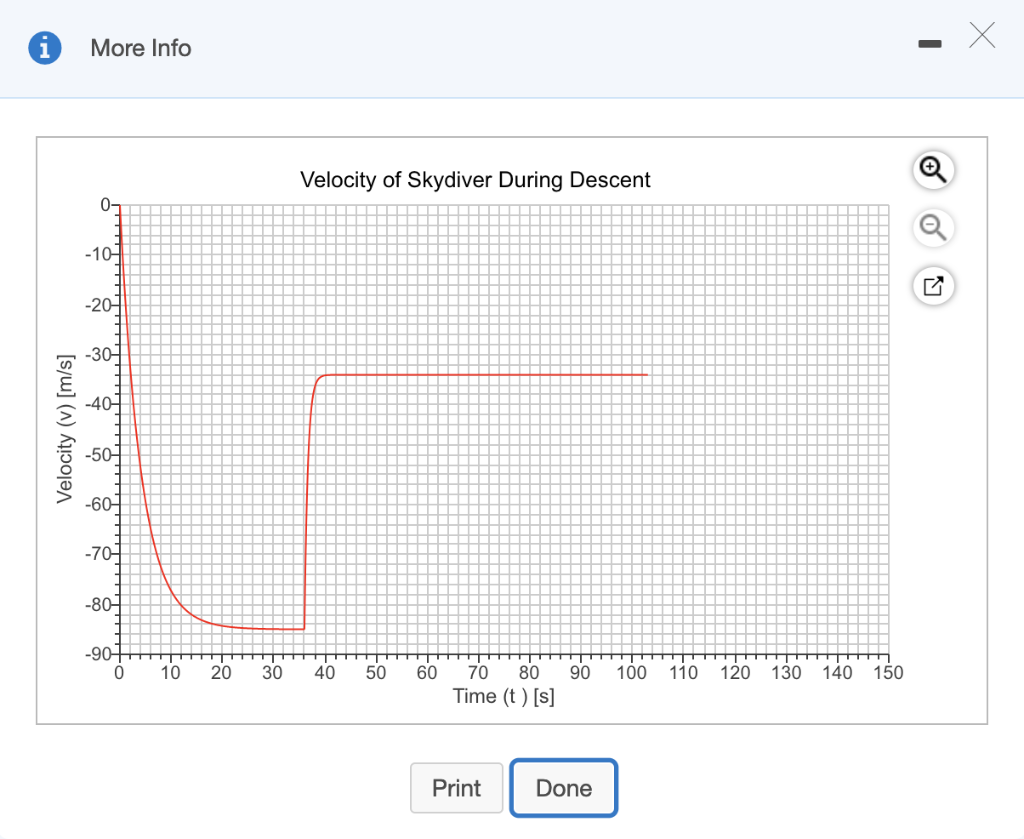Click the -50 tick label on velocity axis

pos(99,454)
